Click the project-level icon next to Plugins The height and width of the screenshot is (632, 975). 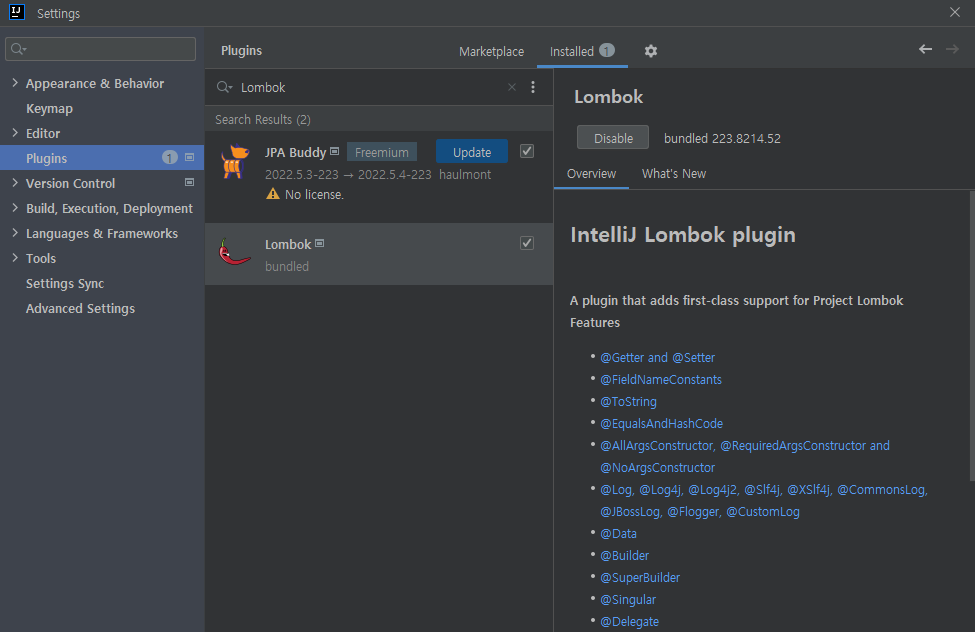point(190,157)
